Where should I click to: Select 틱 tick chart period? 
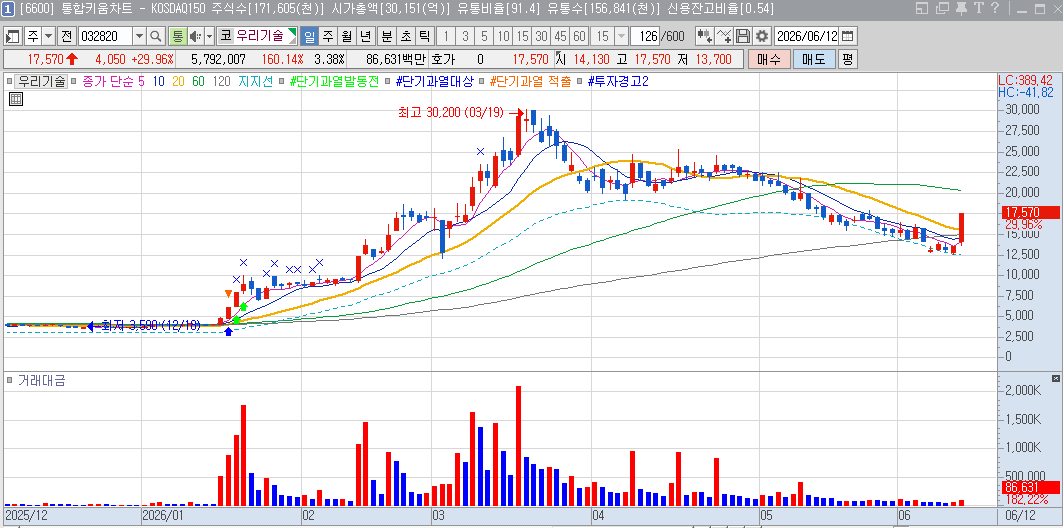pos(425,36)
